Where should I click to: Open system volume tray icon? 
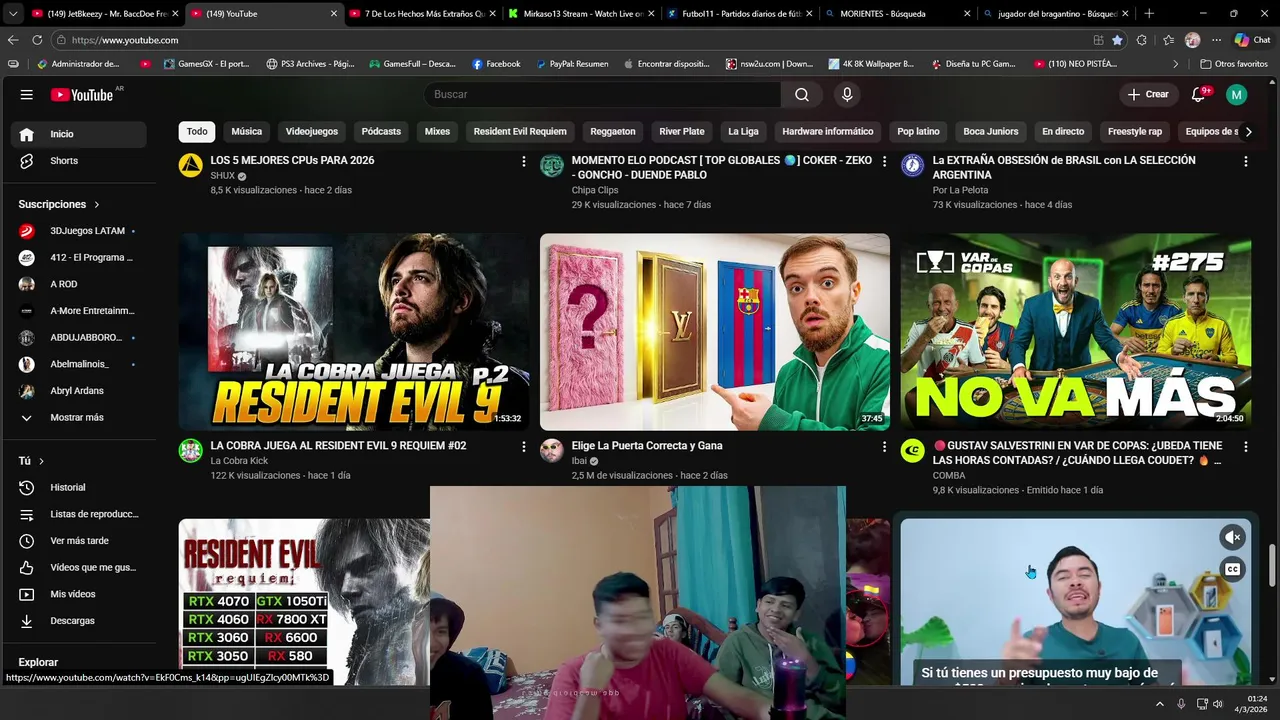tap(1218, 704)
